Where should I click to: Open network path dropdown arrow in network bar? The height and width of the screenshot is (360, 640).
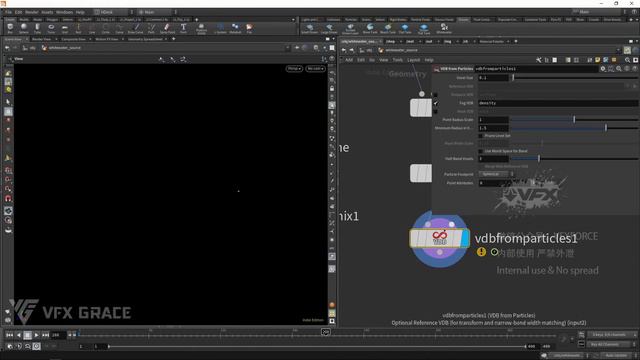(618, 50)
